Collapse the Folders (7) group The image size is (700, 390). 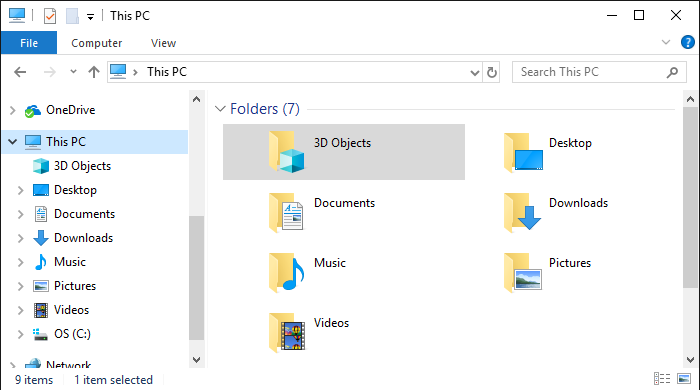pos(220,109)
